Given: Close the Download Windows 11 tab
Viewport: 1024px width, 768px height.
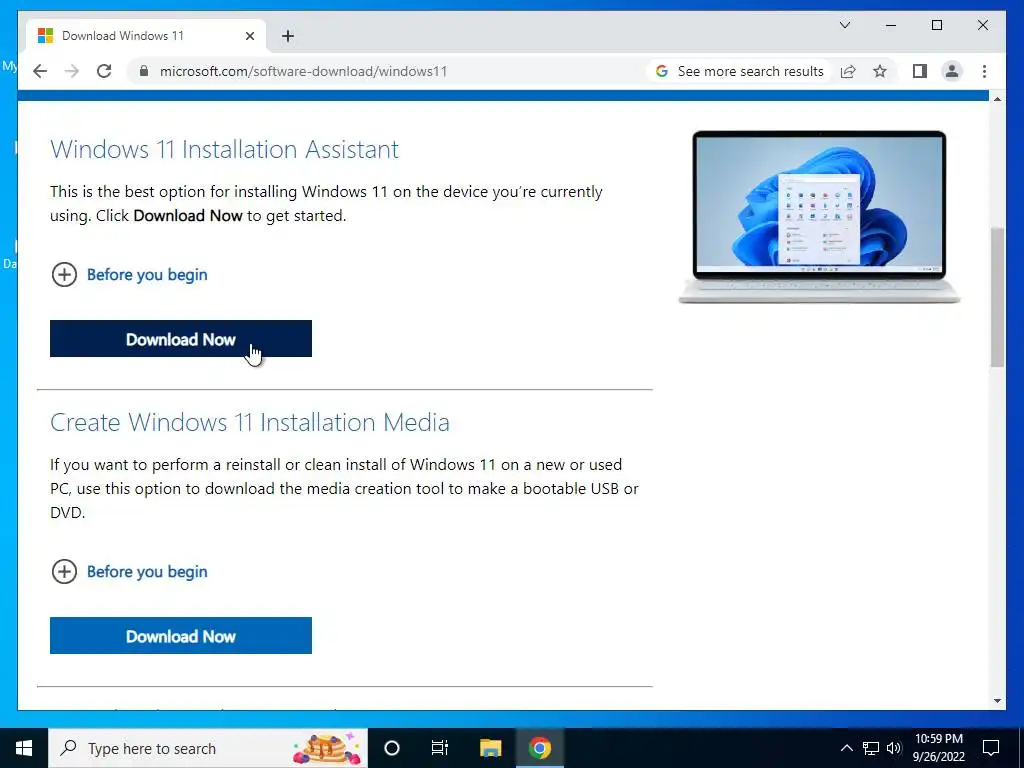Looking at the screenshot, I should tap(249, 36).
